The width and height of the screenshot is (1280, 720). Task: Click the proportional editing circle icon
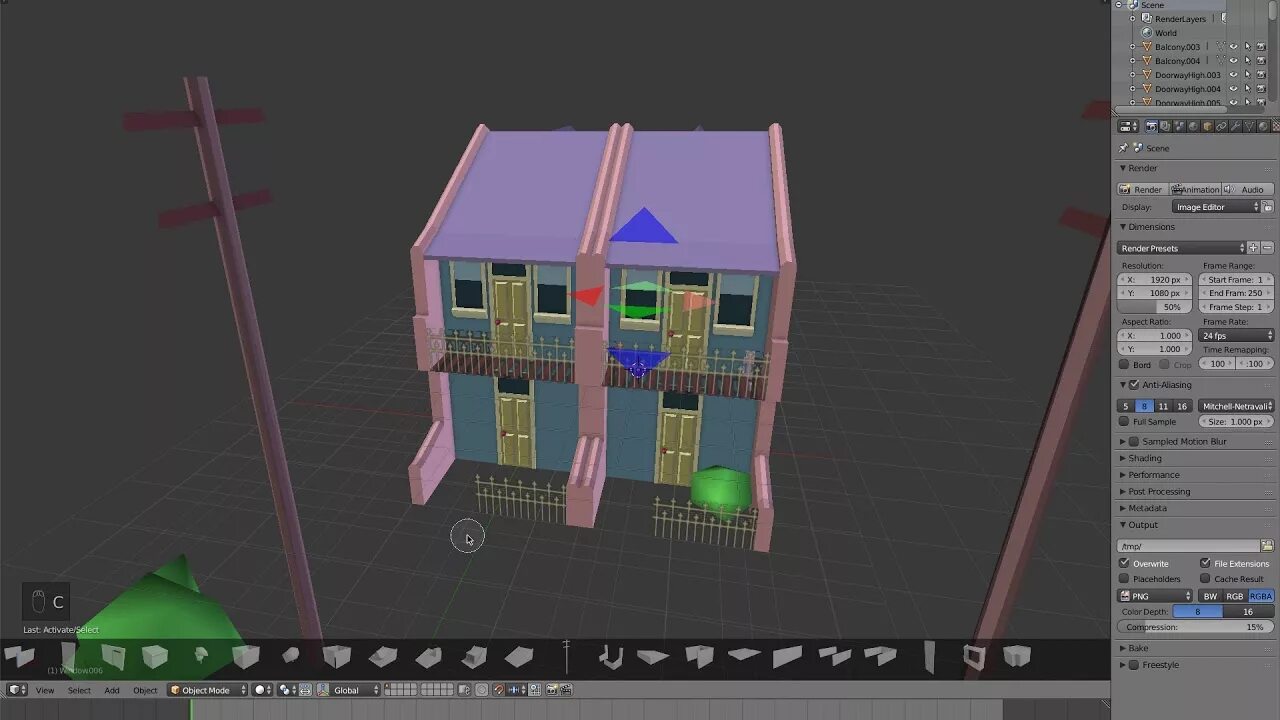(x=481, y=690)
